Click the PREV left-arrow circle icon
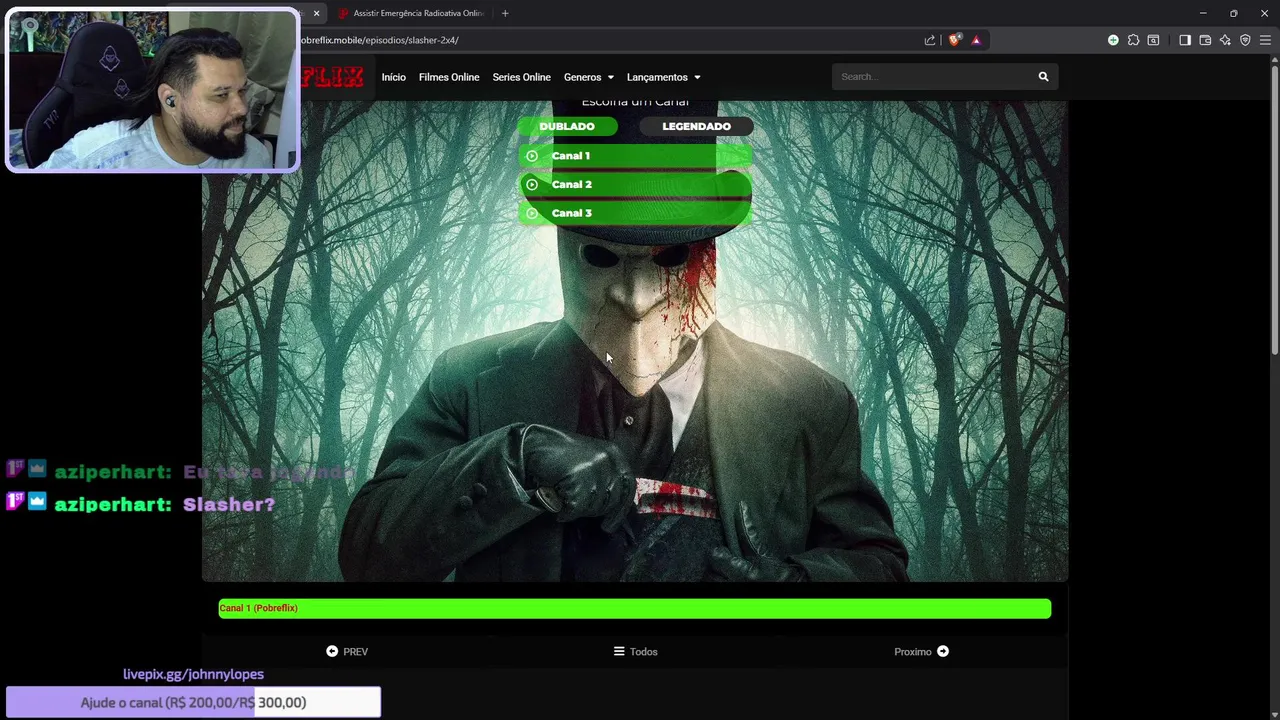The width and height of the screenshot is (1280, 720). [x=332, y=651]
